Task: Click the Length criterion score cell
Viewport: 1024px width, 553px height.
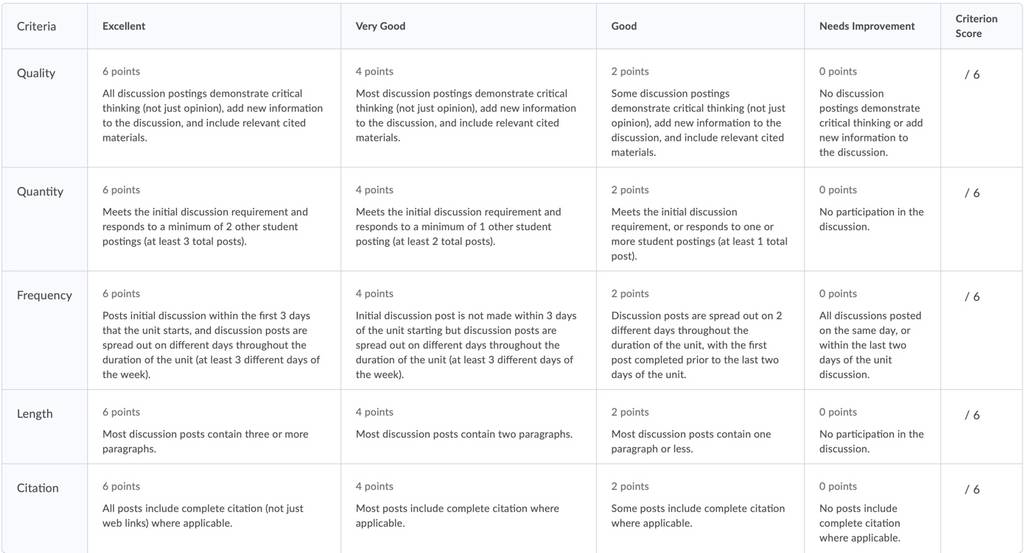Action: point(981,427)
